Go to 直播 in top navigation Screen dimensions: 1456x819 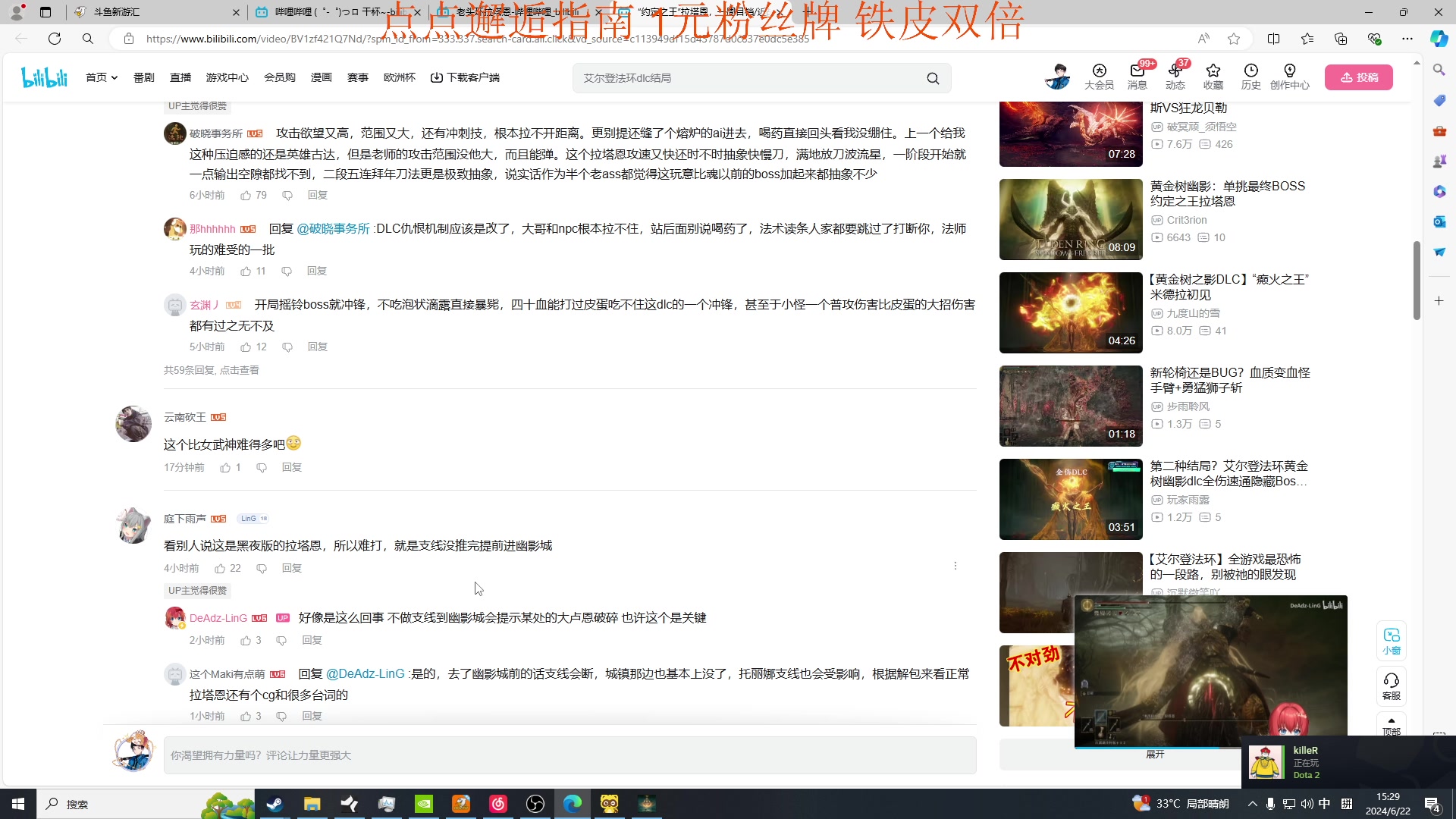point(180,77)
